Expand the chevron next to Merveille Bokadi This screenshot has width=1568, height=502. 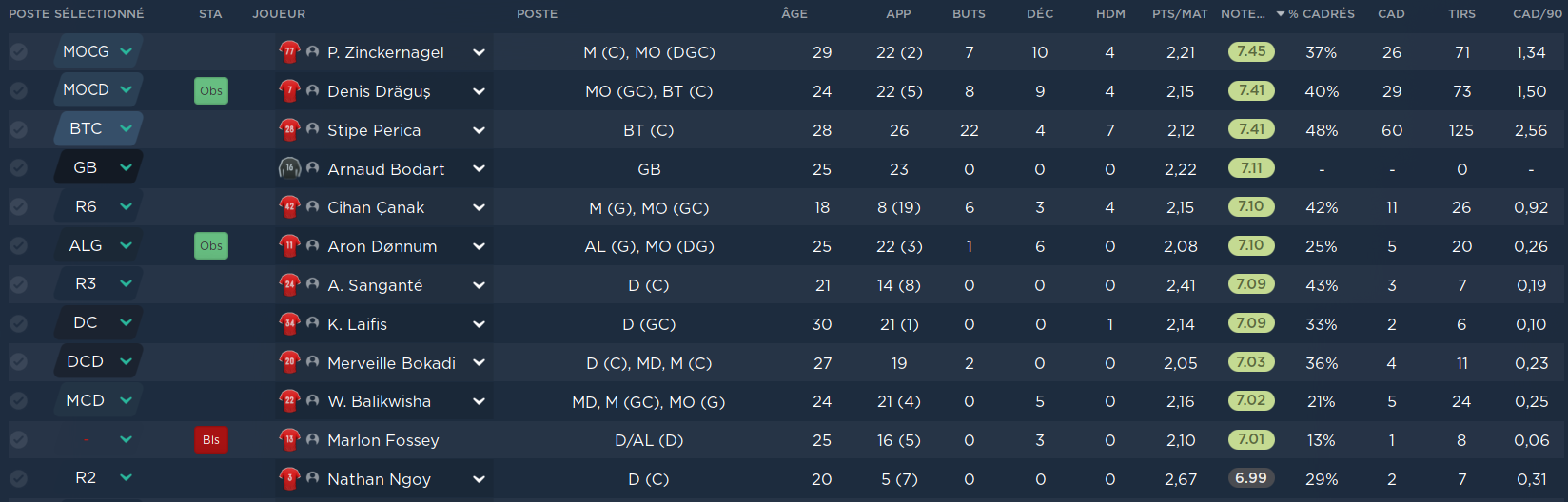click(479, 363)
